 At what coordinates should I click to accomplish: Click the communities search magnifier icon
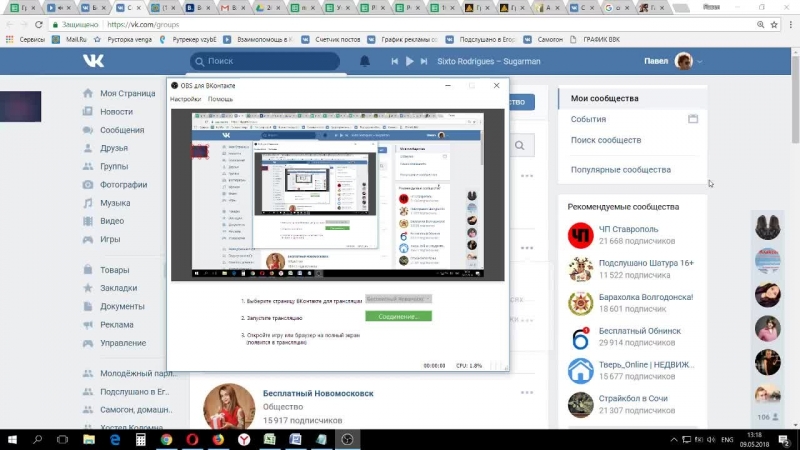(519, 146)
